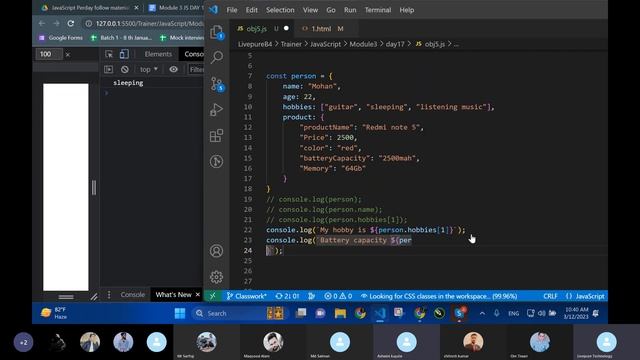Viewport: 640px width, 360px height.
Task: Click the device width input showing 100
Action: [x=49, y=54]
